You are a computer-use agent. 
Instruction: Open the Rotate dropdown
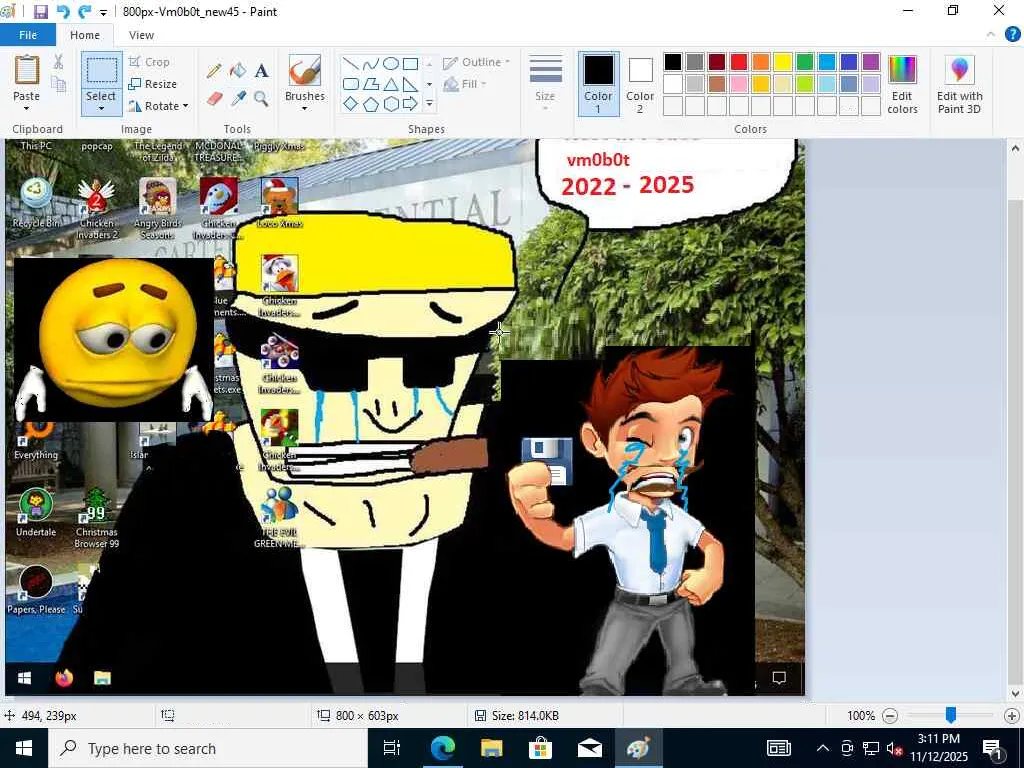pyautogui.click(x=159, y=106)
